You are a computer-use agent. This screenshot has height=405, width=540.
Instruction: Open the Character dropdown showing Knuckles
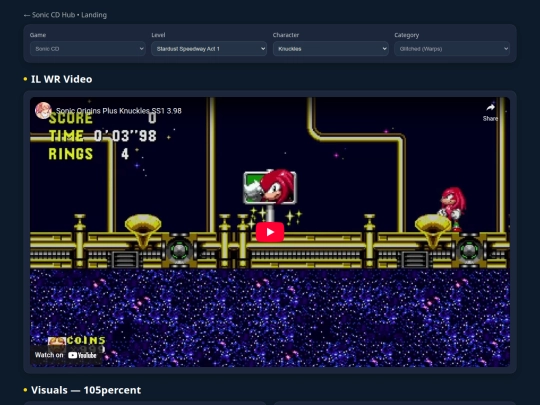coord(331,49)
